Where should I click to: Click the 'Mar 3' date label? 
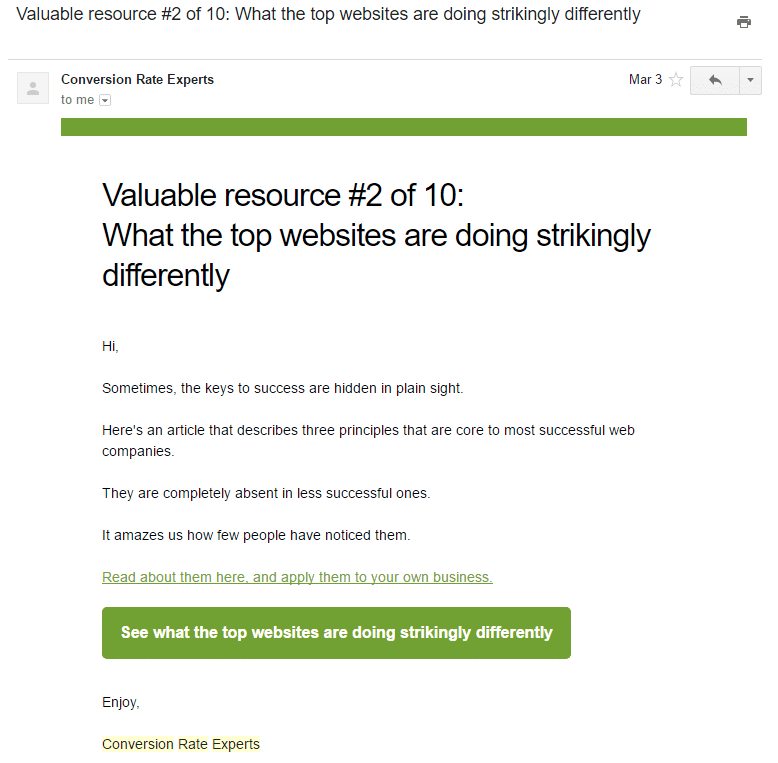pyautogui.click(x=645, y=80)
